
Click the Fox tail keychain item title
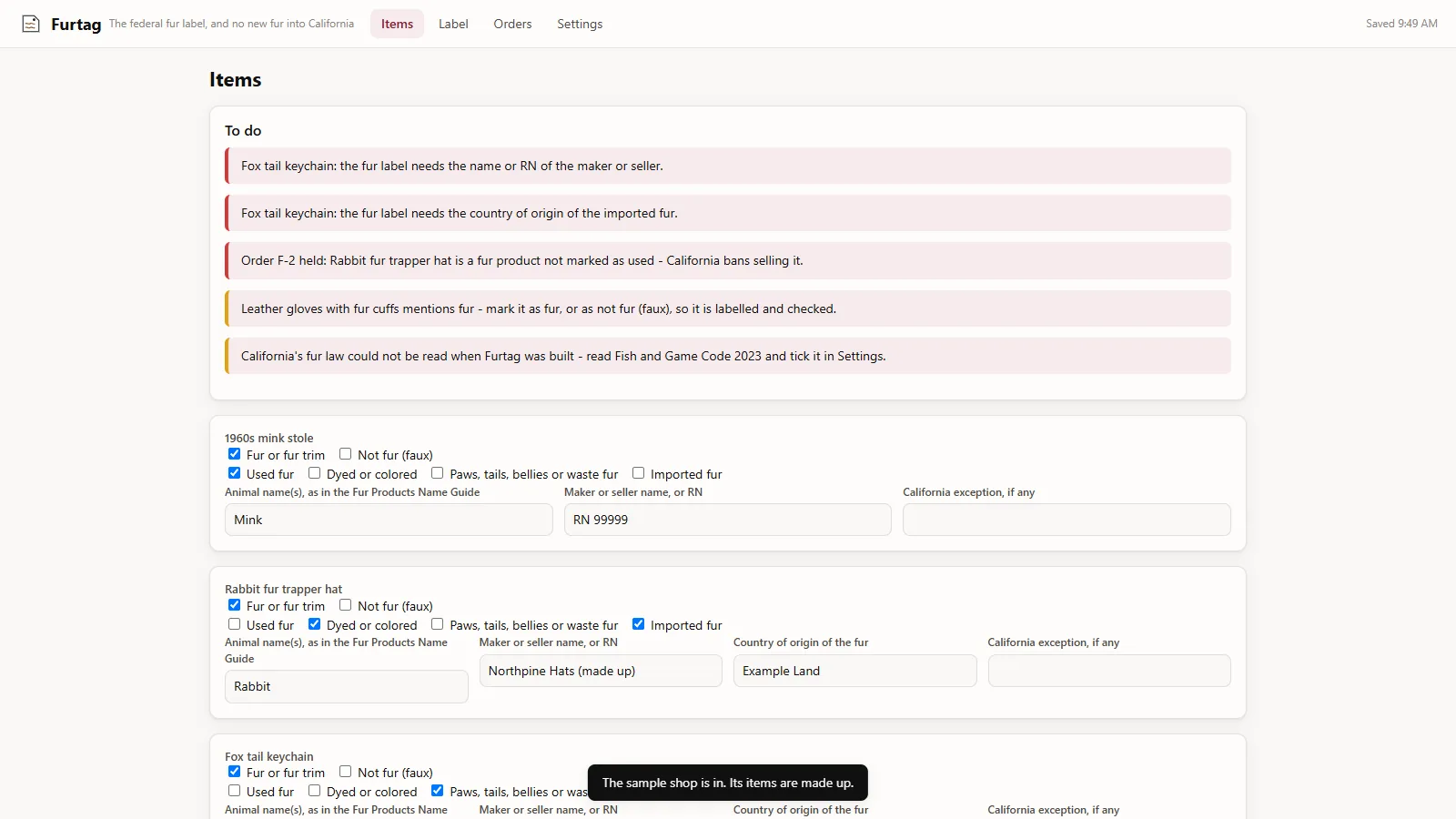[x=269, y=756]
